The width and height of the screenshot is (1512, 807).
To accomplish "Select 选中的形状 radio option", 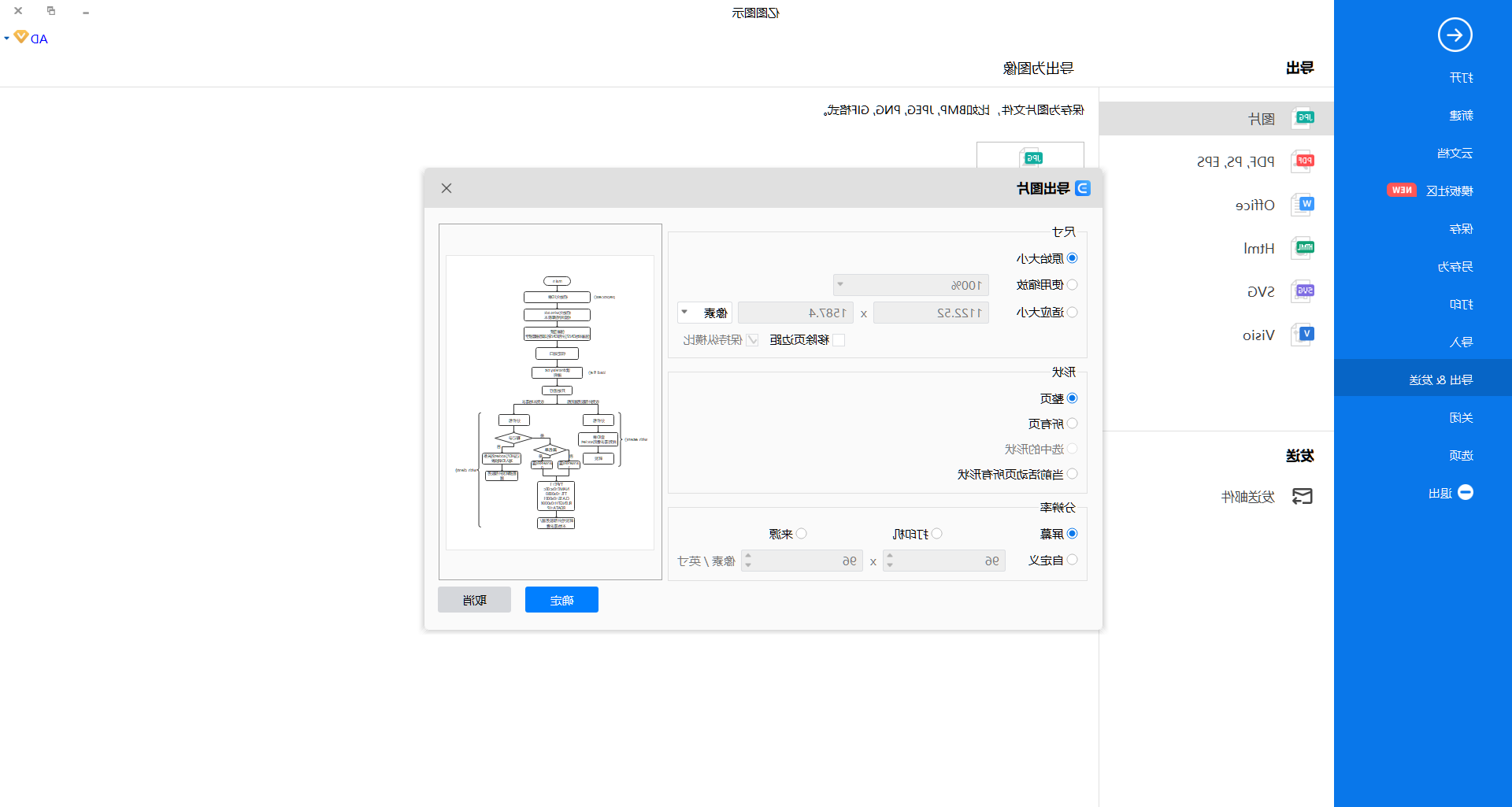I will [x=1073, y=449].
